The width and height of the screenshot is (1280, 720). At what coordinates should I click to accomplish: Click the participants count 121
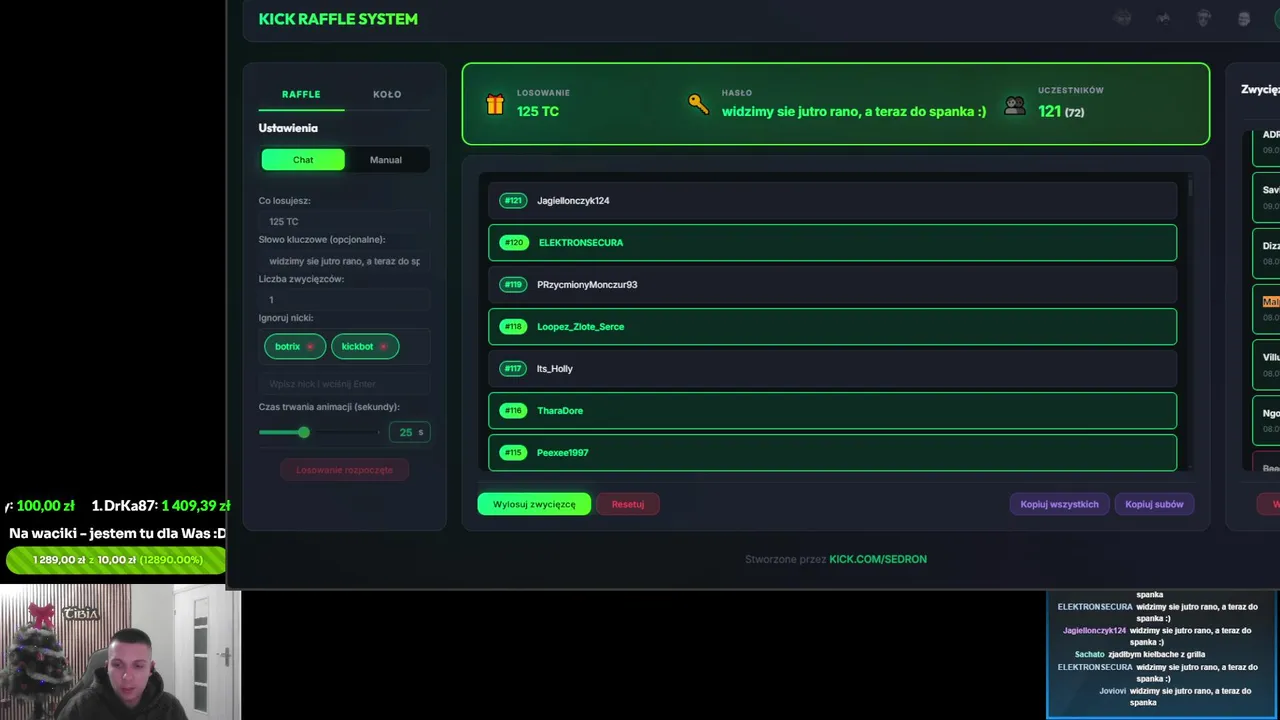(1049, 112)
